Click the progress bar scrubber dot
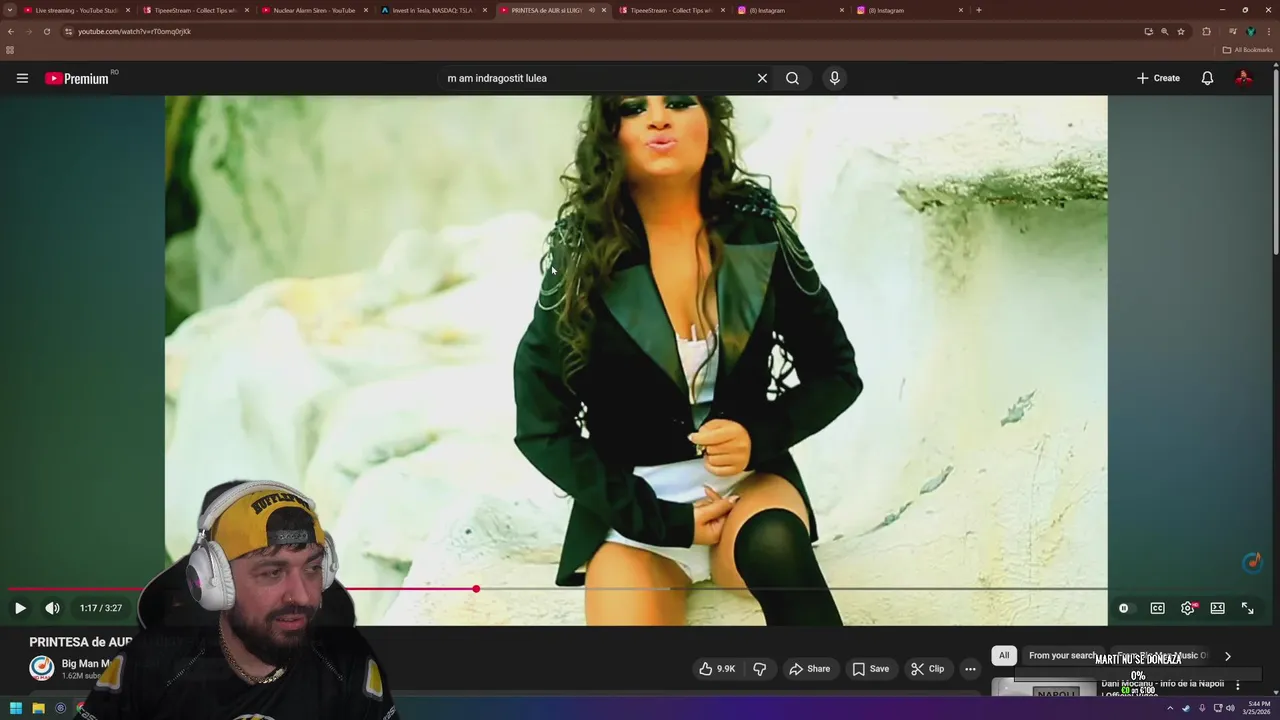The height and width of the screenshot is (720, 1280). pos(476,589)
